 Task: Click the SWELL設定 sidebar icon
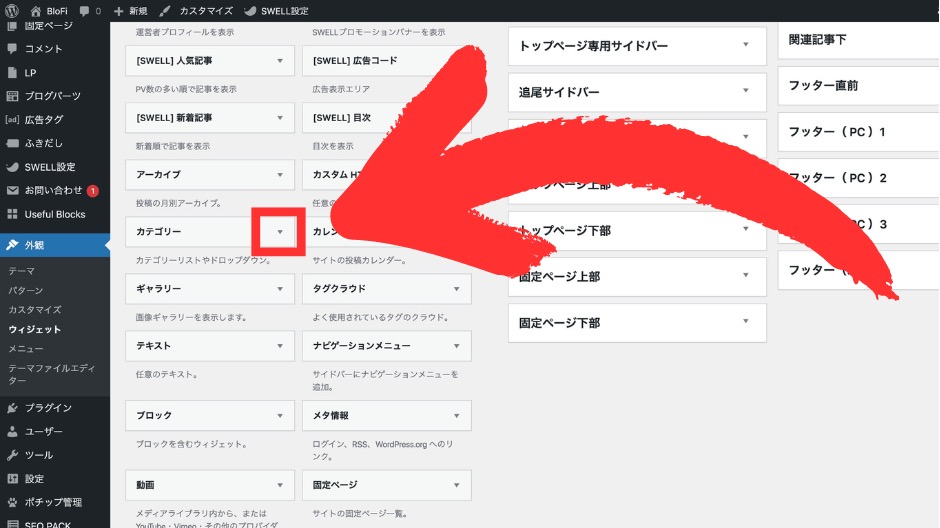12,167
